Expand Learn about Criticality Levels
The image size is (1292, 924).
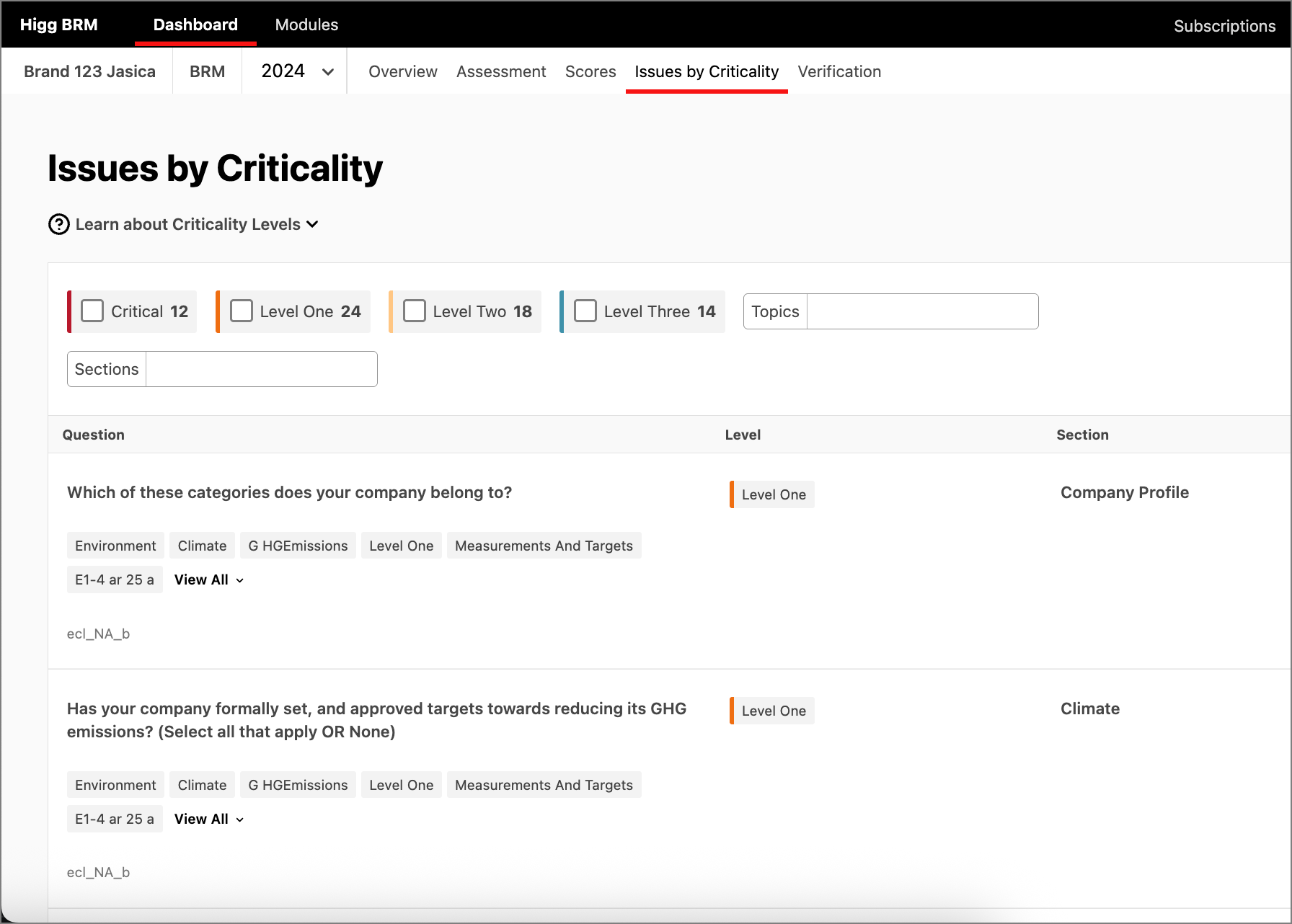click(x=196, y=225)
